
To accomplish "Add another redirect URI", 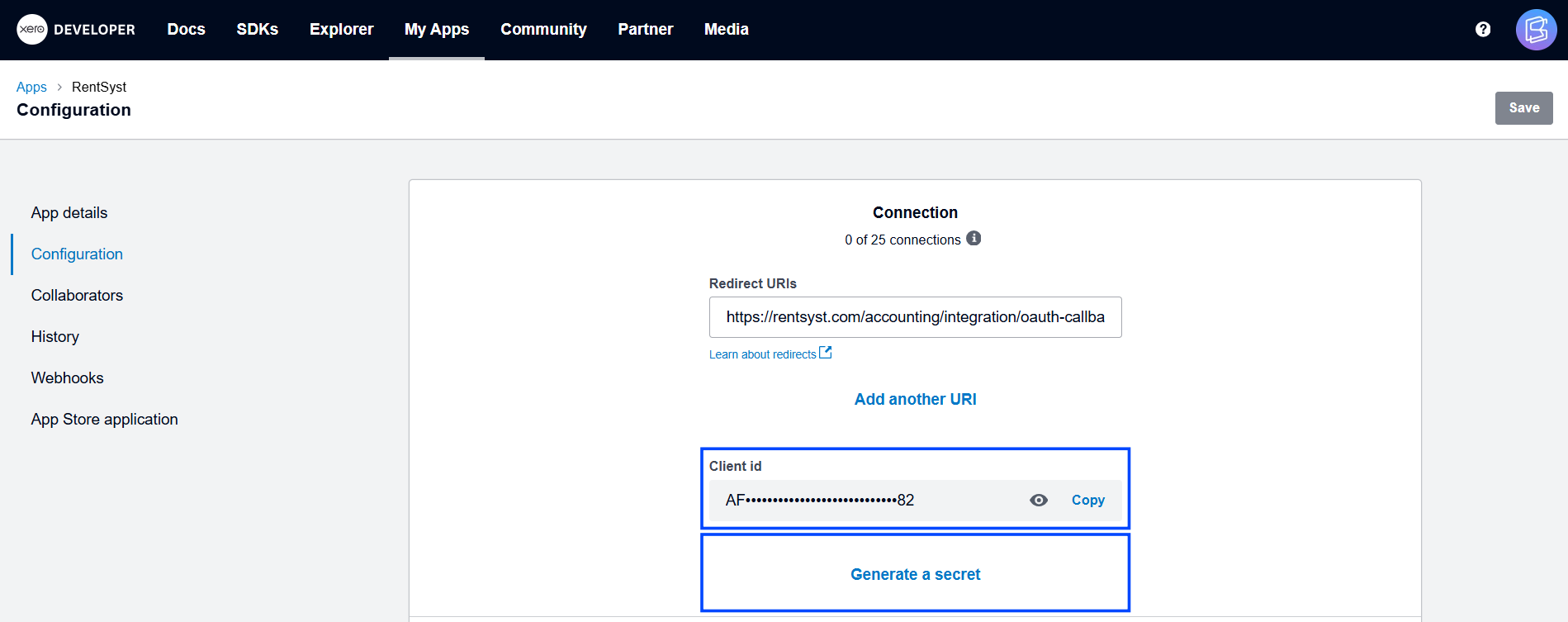I will [915, 399].
